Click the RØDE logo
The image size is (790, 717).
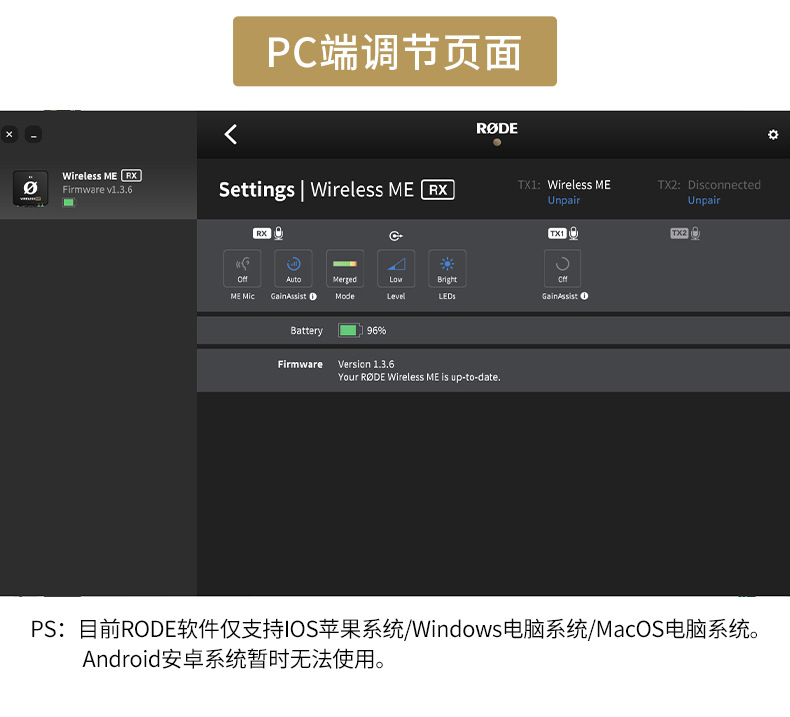[x=497, y=128]
